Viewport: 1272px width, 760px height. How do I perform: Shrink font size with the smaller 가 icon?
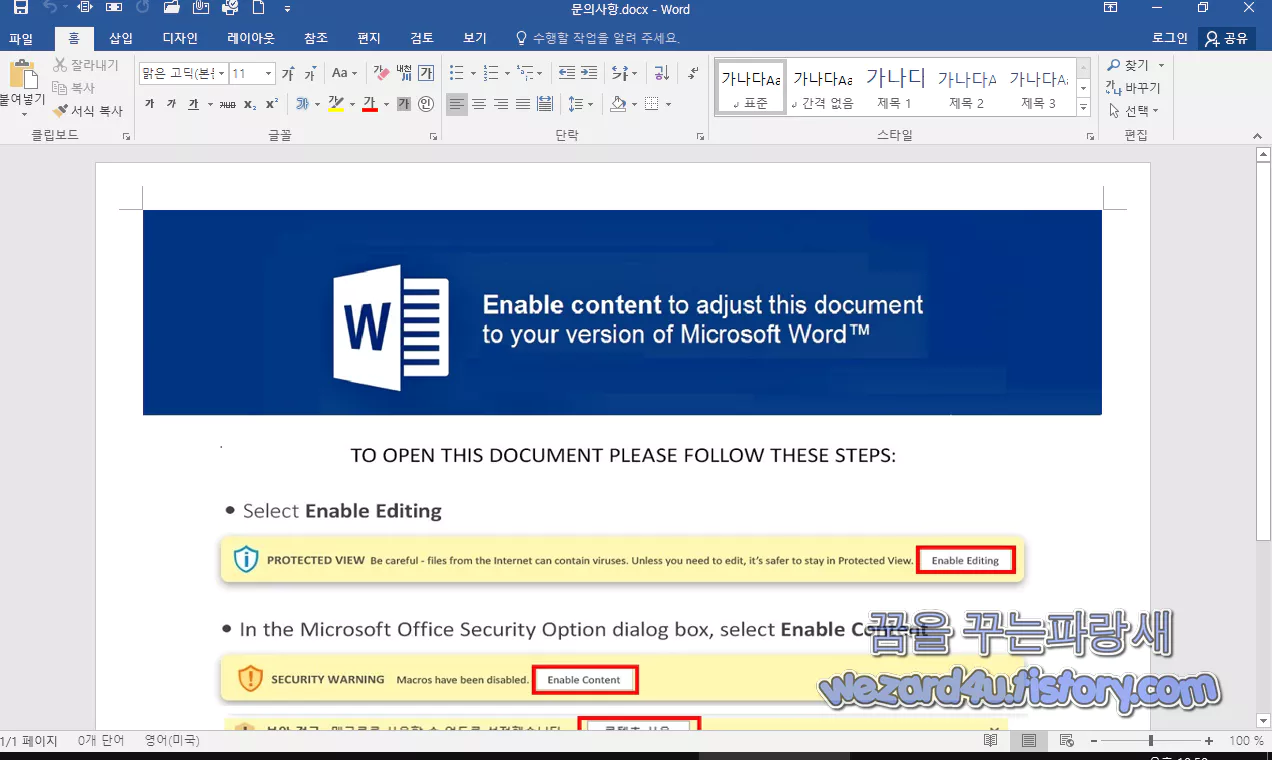click(309, 73)
